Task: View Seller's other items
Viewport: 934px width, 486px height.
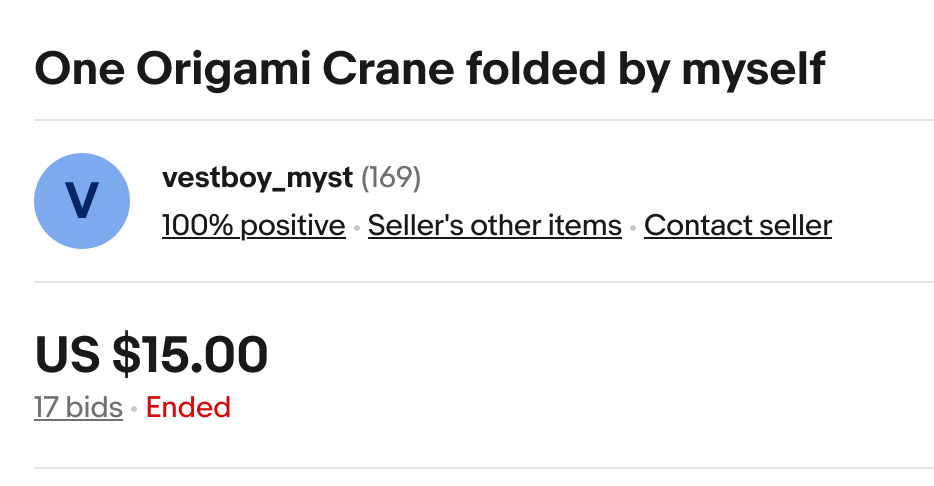Action: [494, 226]
